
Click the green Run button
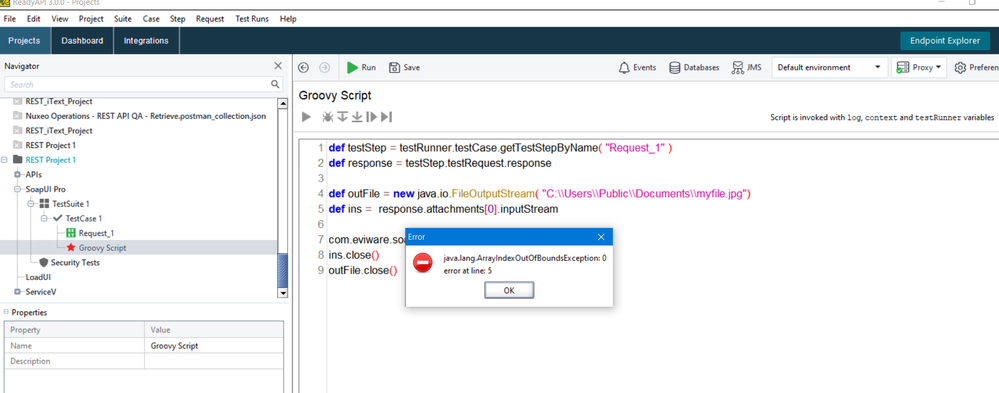(361, 68)
